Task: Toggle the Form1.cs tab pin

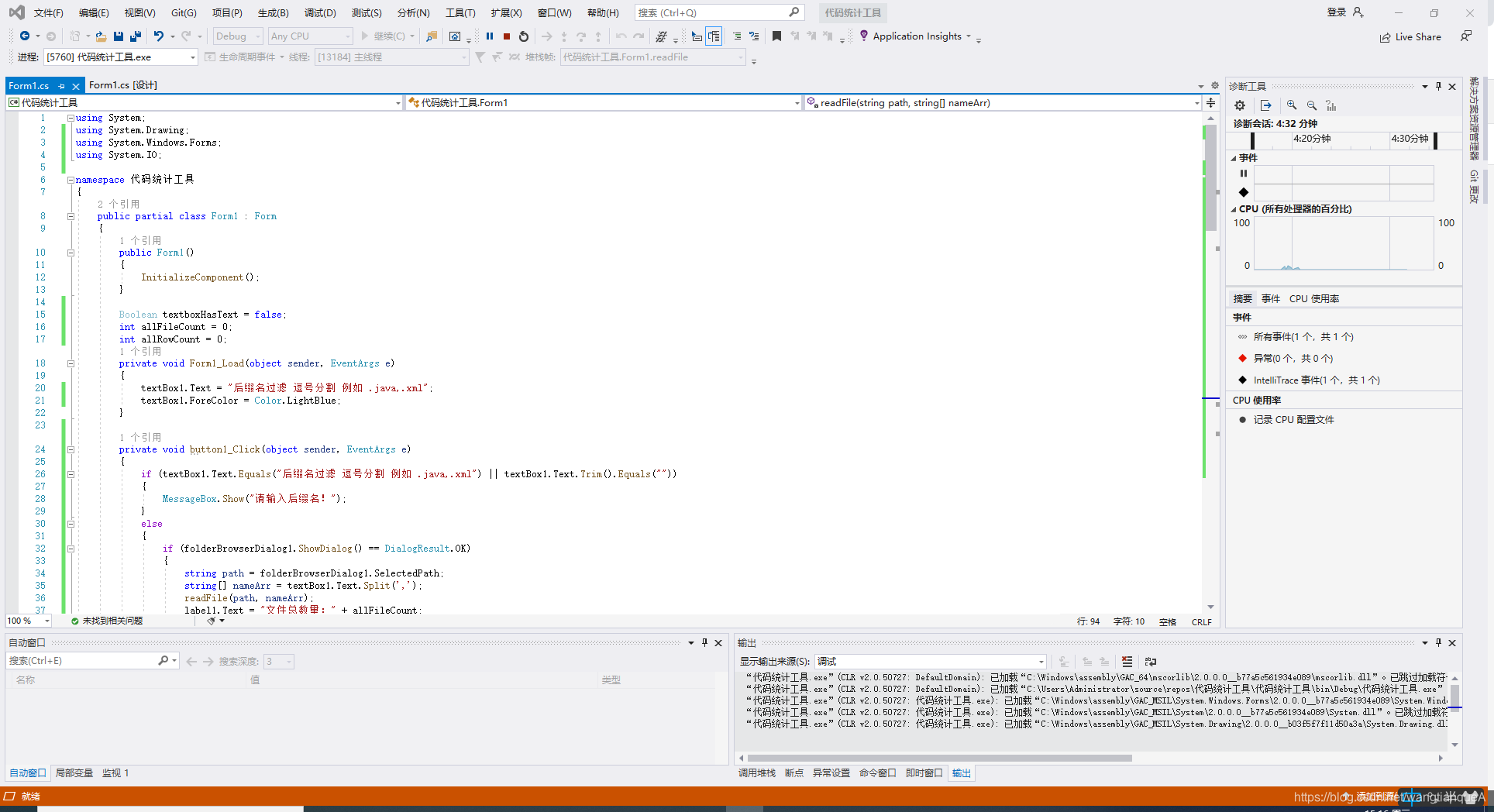Action: (x=62, y=86)
